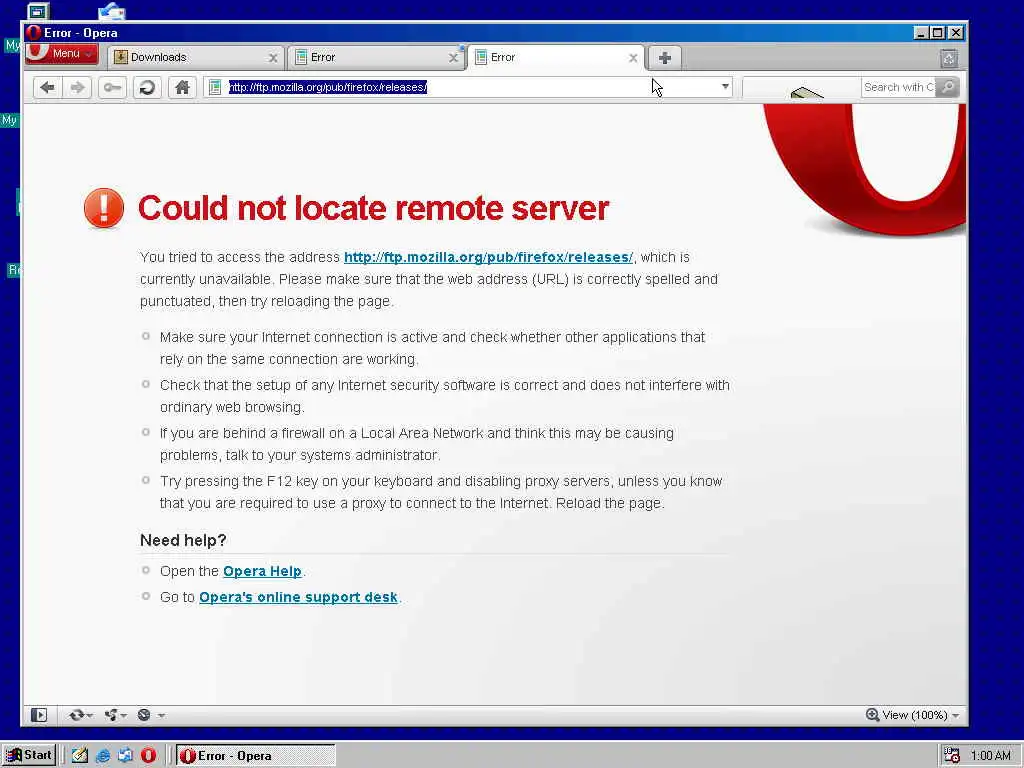Expand the Opera Turbo dropdown arrow

click(161, 716)
